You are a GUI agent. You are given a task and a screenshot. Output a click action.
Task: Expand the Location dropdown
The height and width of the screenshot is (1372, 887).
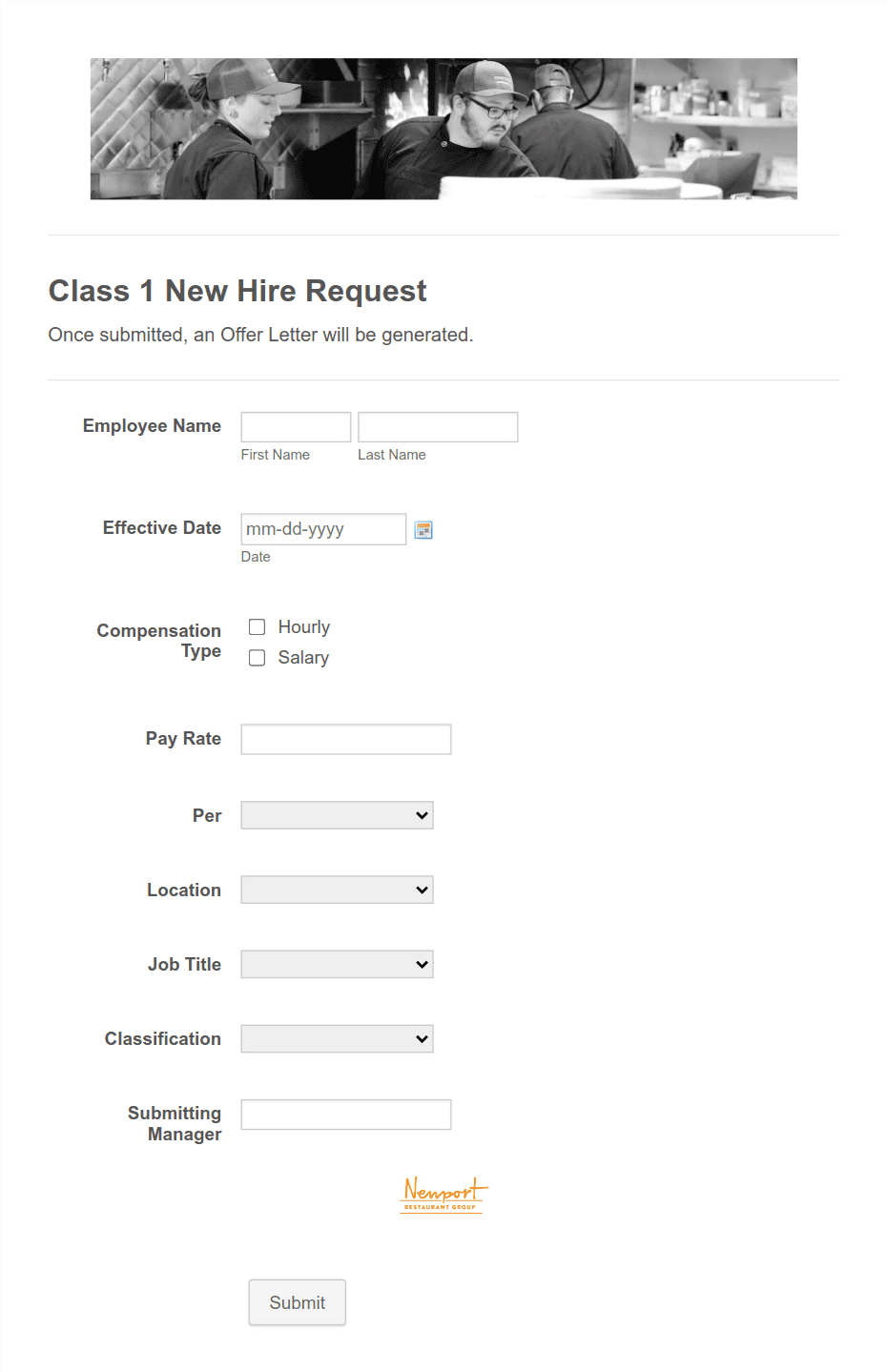337,890
